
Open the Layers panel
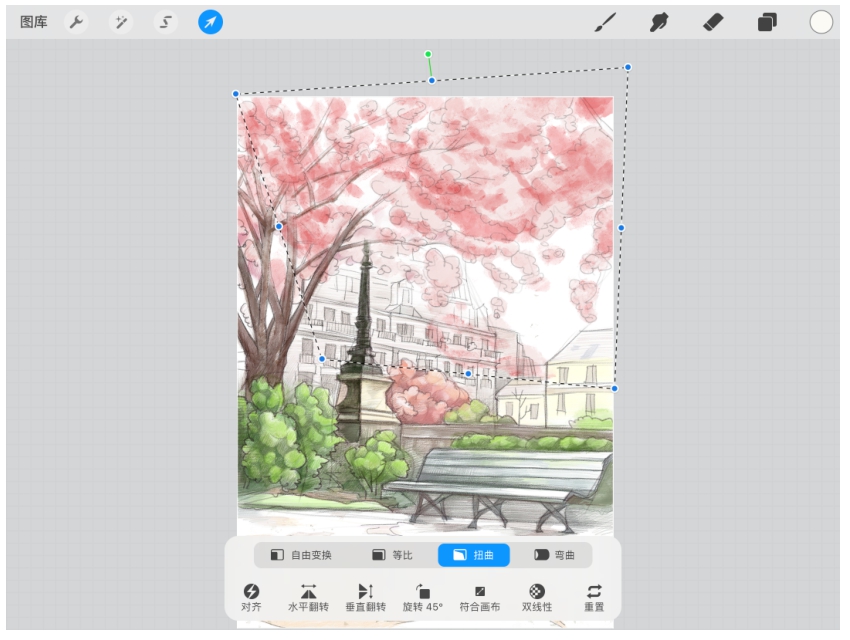[x=767, y=22]
